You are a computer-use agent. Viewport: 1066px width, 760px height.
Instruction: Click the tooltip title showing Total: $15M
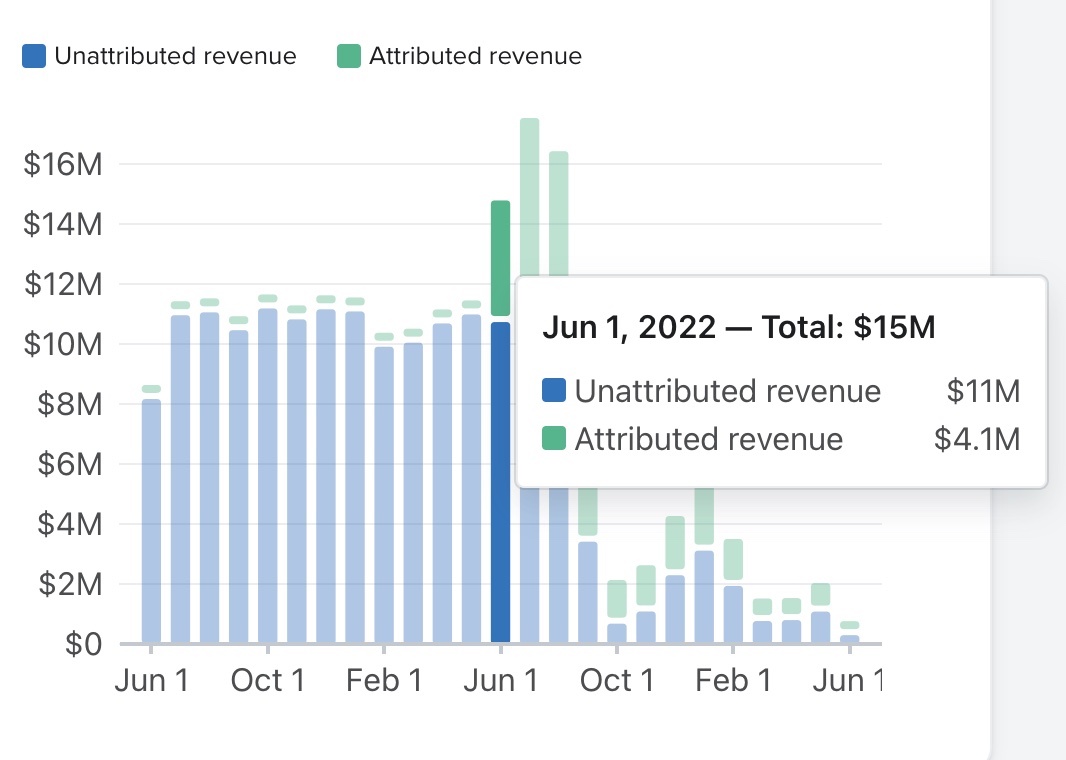(x=738, y=327)
